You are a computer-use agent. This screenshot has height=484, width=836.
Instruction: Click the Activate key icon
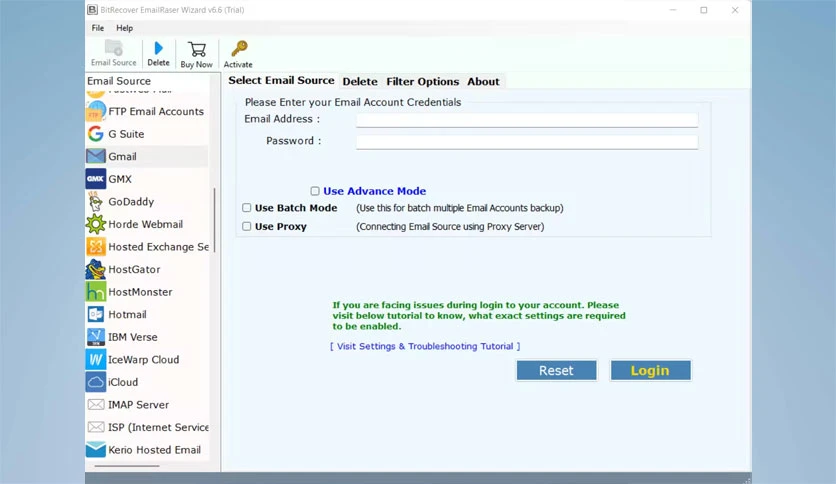click(238, 49)
